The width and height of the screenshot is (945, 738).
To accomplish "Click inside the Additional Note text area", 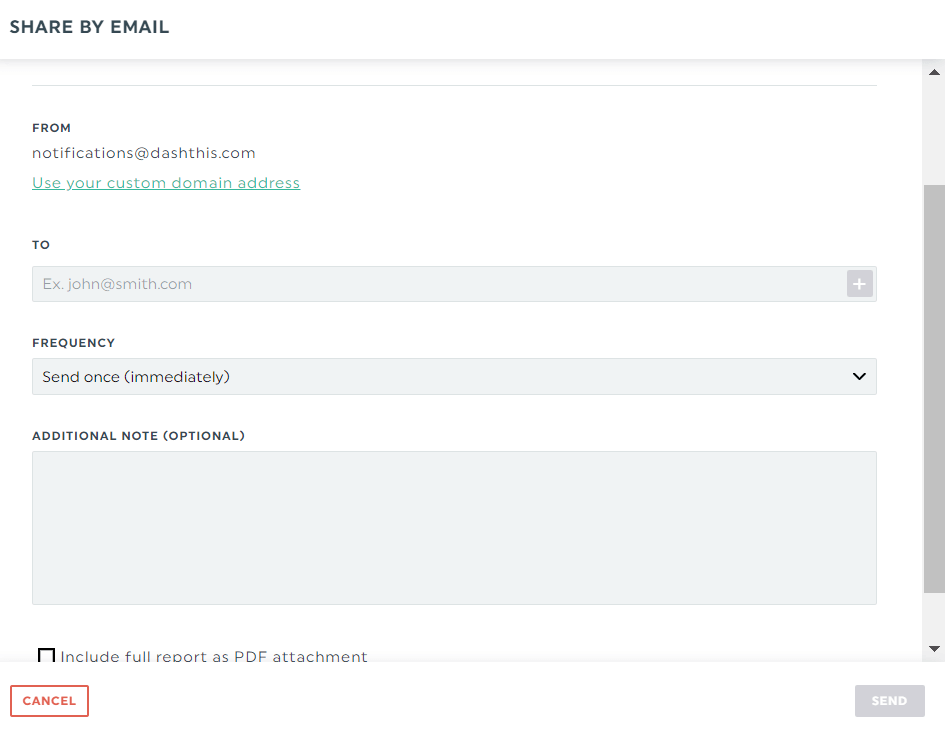I will tap(454, 528).
